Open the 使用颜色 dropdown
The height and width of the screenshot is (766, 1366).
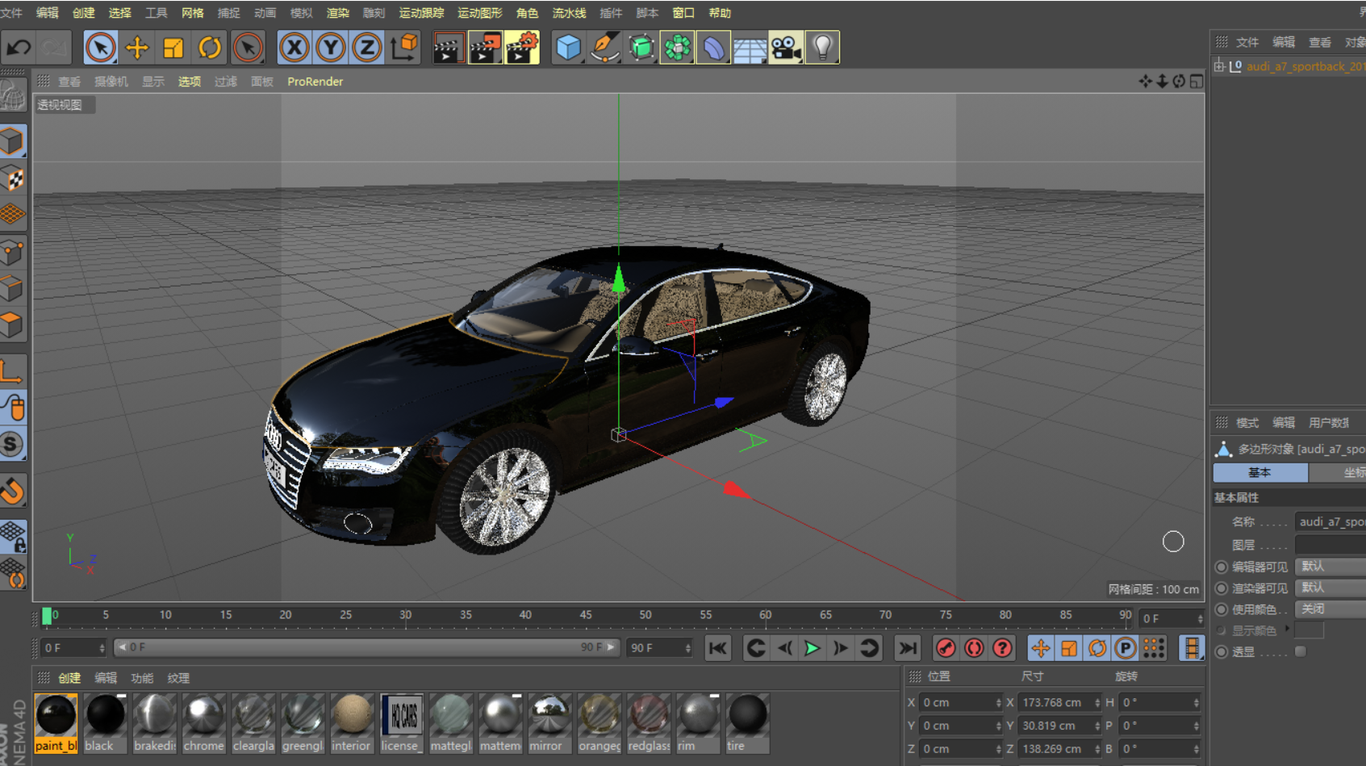click(x=1331, y=609)
